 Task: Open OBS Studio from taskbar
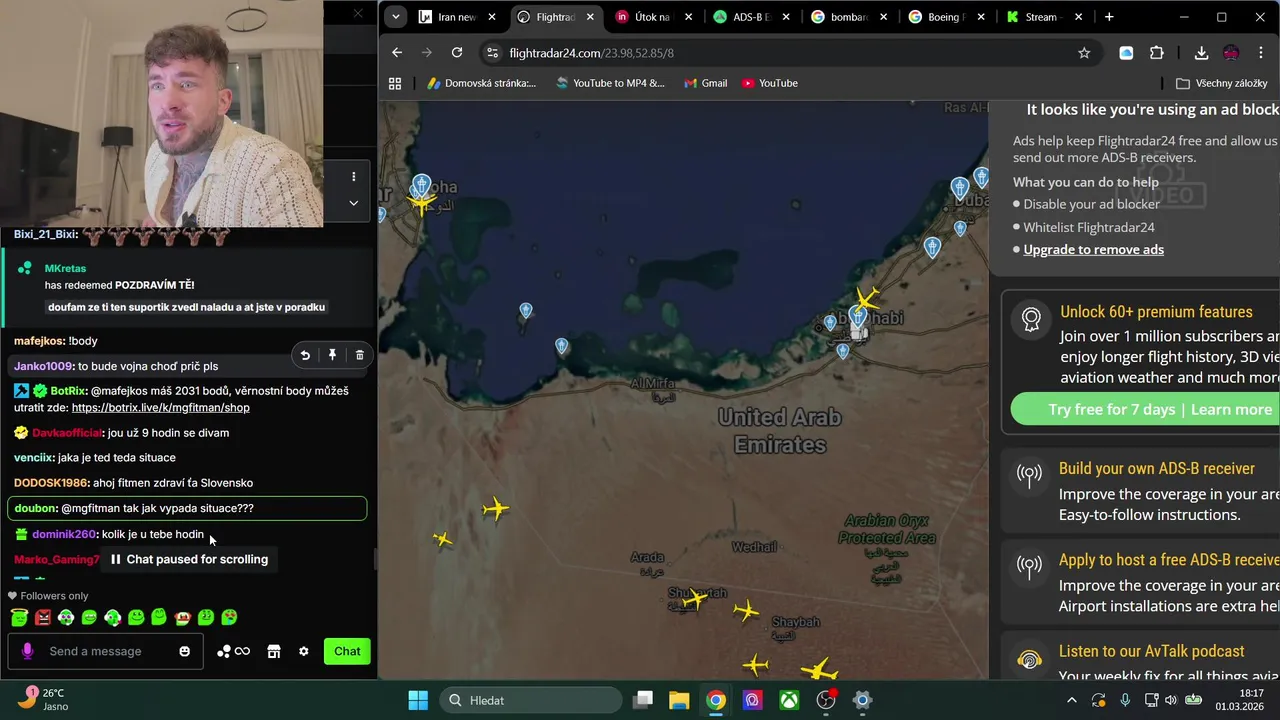coord(826,700)
